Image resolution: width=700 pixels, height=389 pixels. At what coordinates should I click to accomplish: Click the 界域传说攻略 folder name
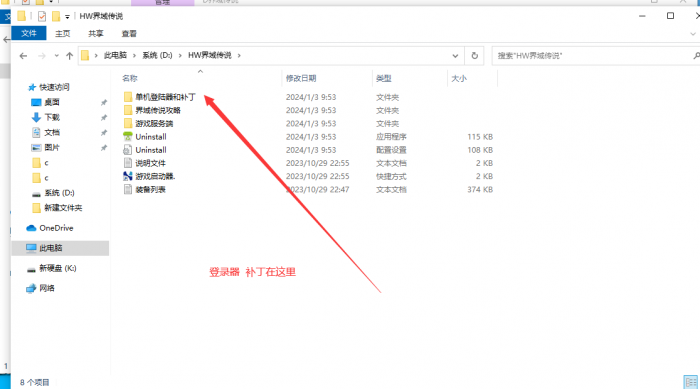(x=158, y=110)
